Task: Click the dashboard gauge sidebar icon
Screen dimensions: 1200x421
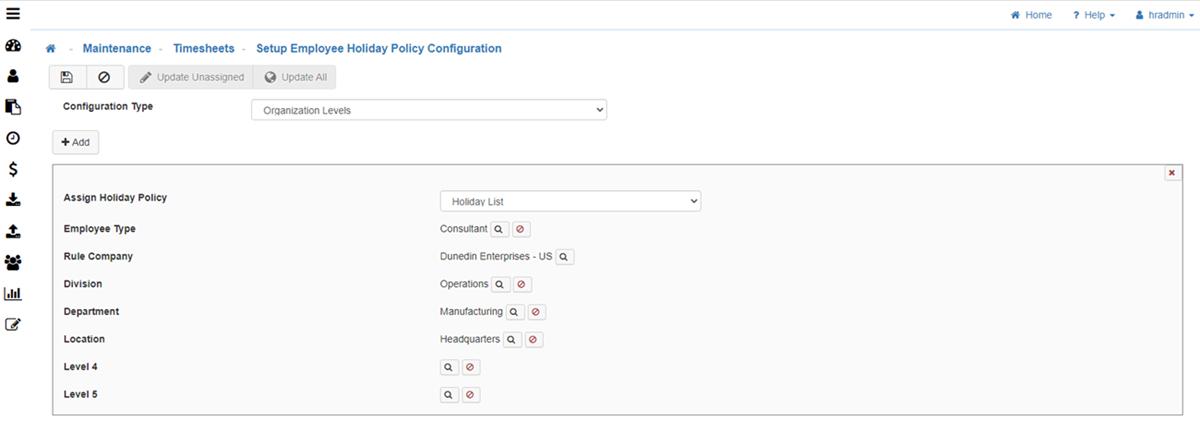Action: (14, 47)
